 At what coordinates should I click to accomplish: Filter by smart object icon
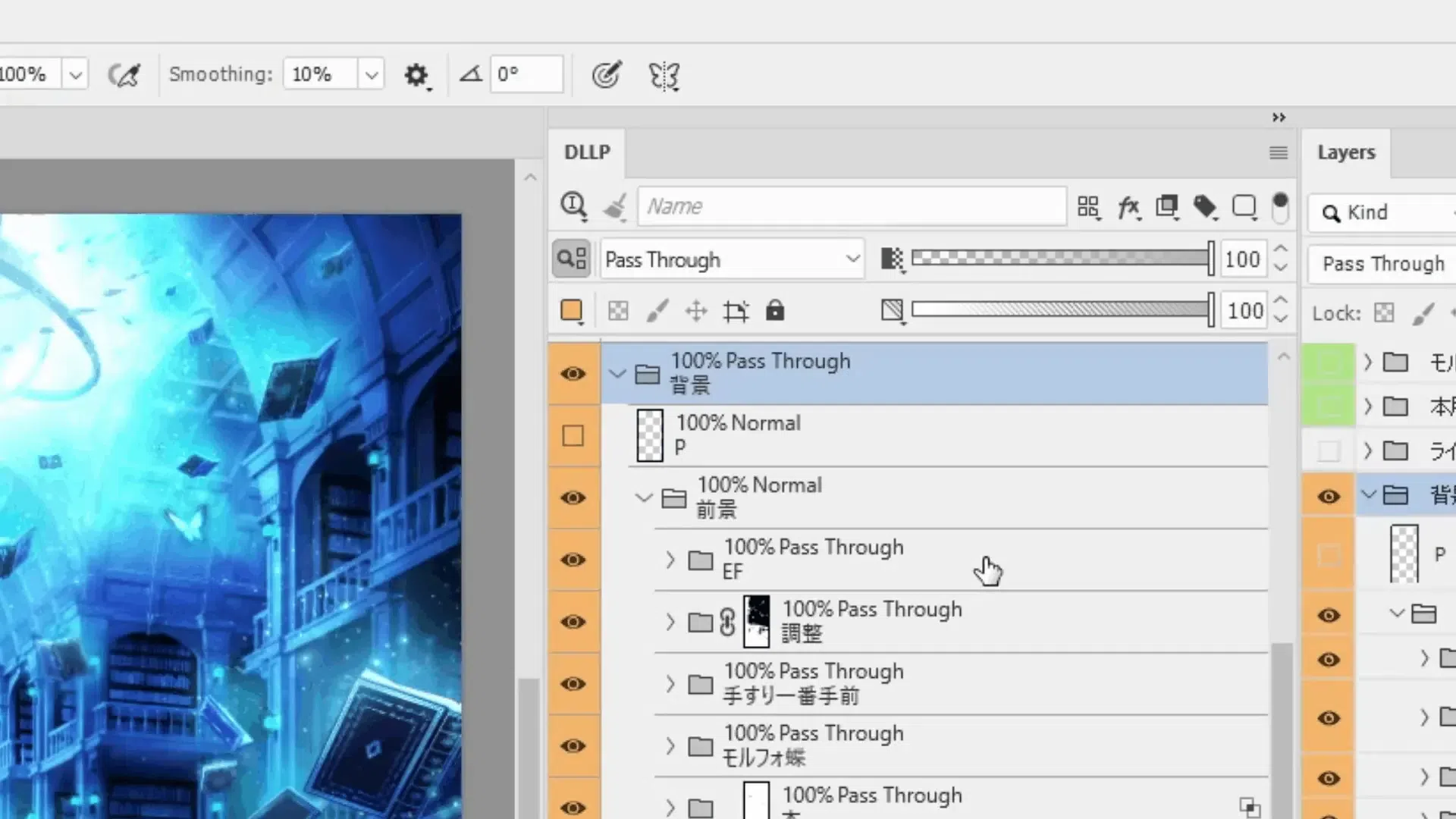pyautogui.click(x=1167, y=206)
